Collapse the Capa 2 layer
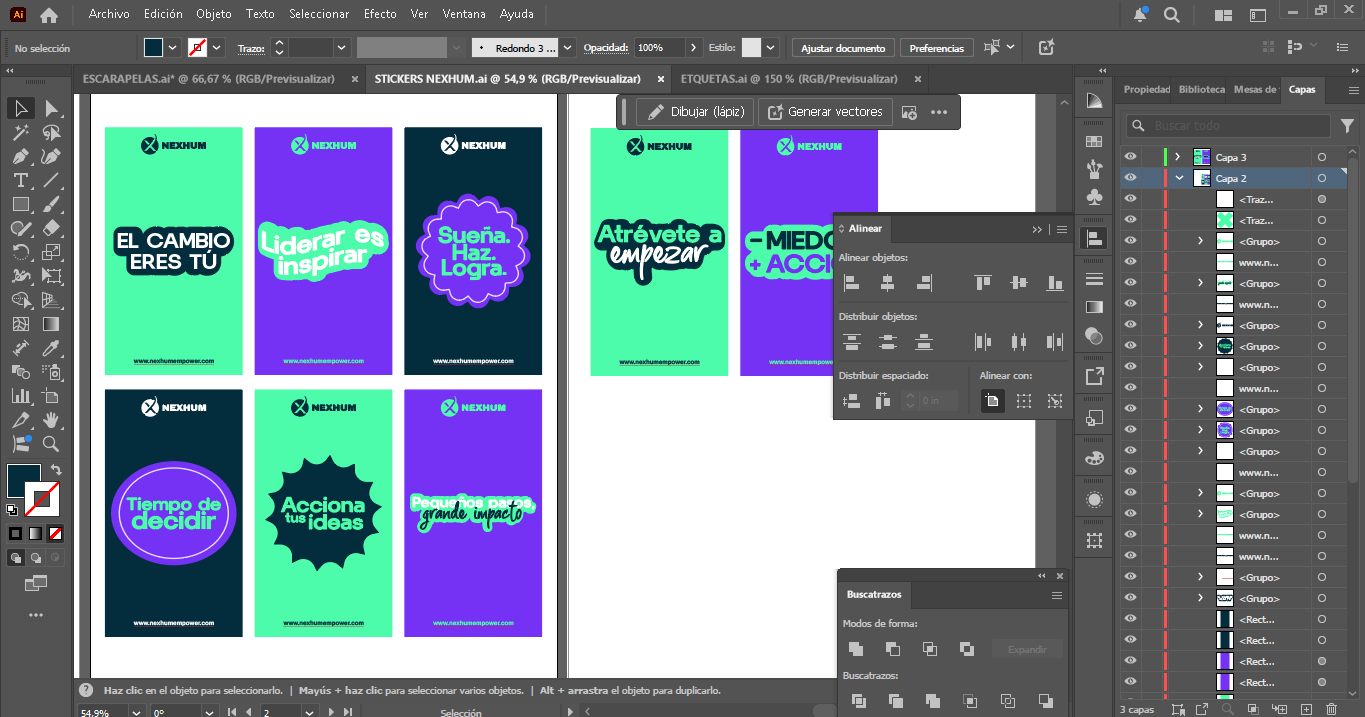Viewport: 1365px width, 717px height. [1179, 178]
